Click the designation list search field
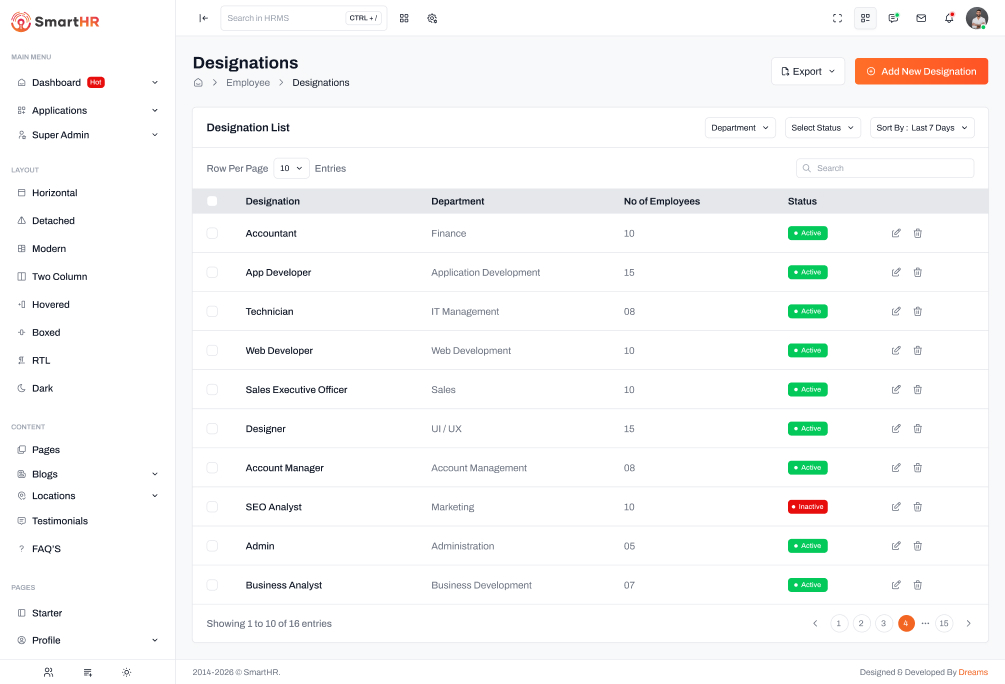Screen dimensions: 1005x684 coord(885,168)
